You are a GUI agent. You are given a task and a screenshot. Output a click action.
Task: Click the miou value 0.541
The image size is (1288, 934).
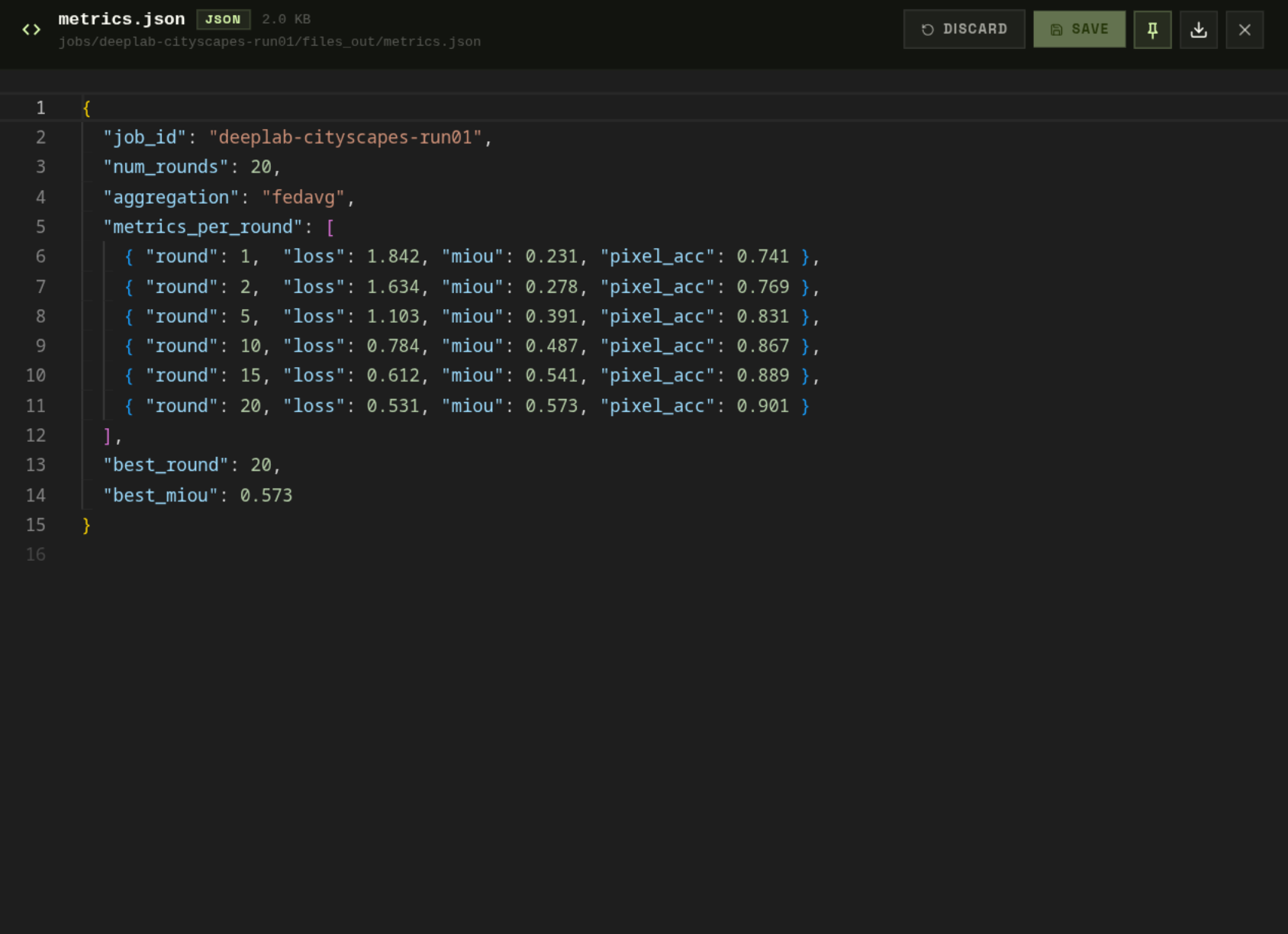[552, 375]
